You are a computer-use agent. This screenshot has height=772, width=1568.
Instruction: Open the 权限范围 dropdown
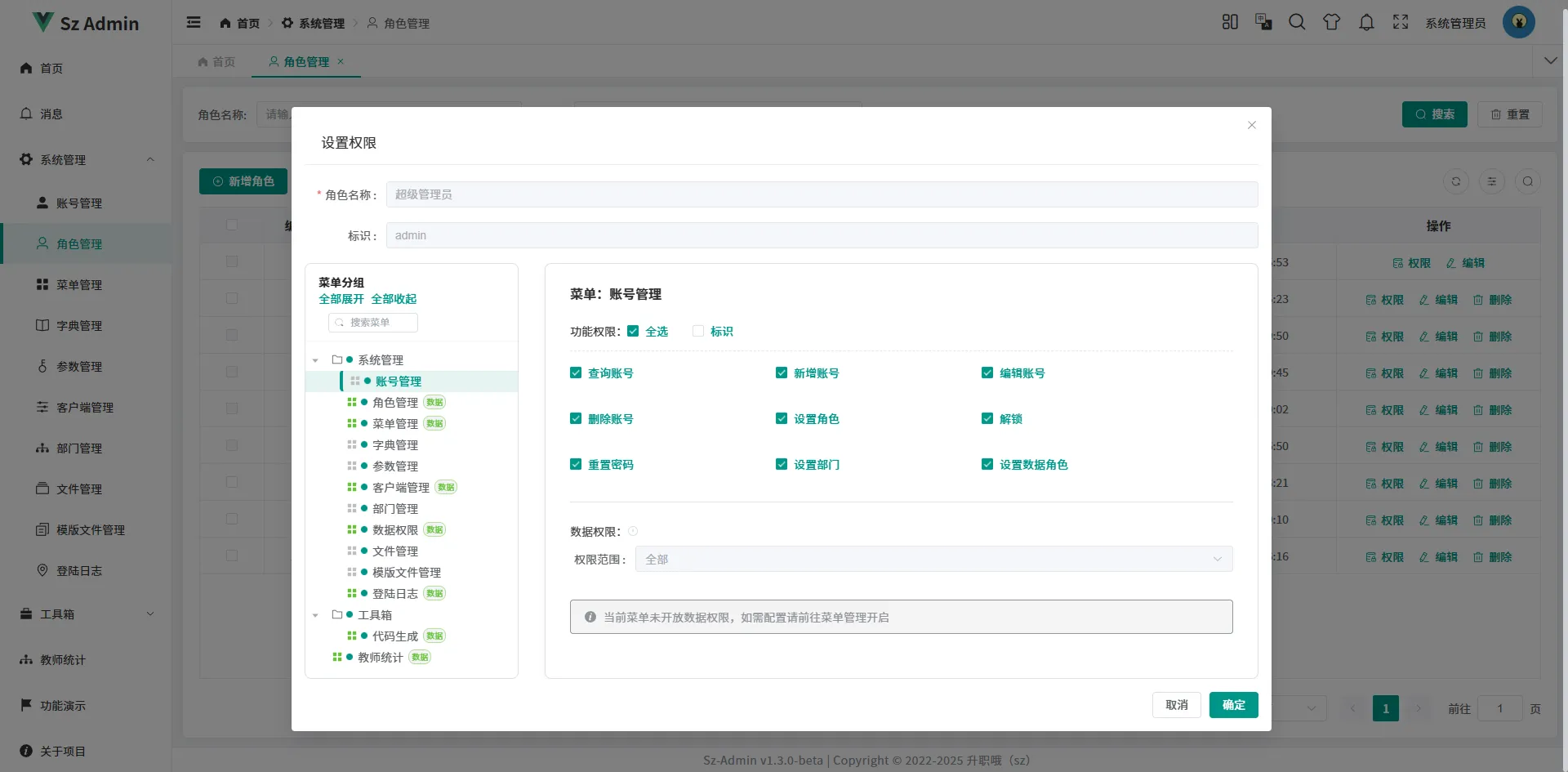[933, 559]
